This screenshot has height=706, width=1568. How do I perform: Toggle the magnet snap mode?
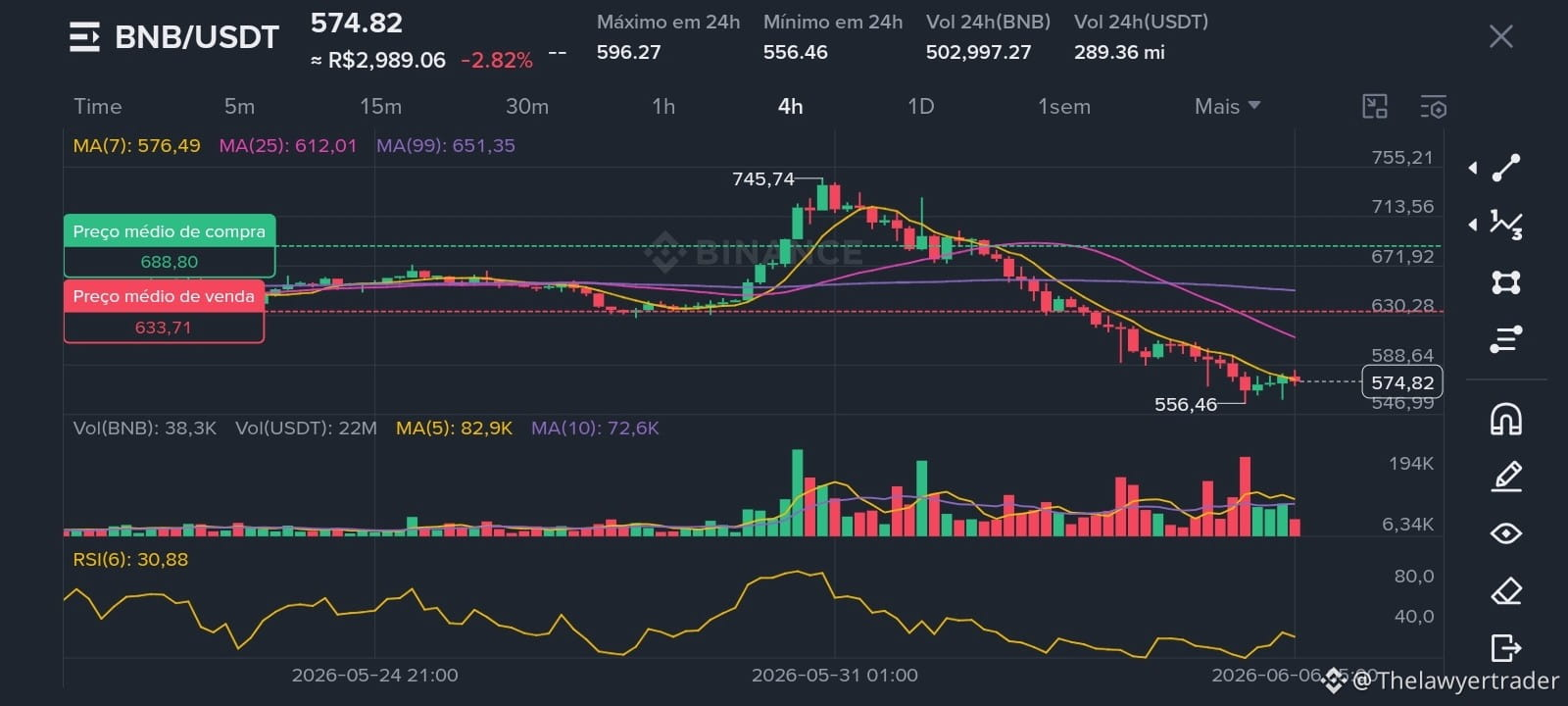click(x=1506, y=420)
